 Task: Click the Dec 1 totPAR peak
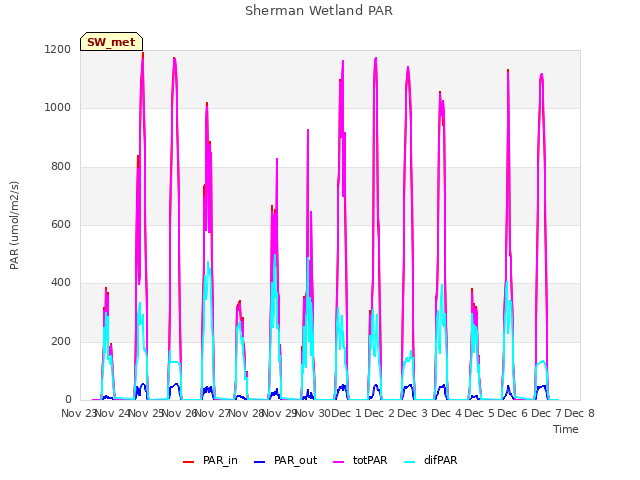[376, 60]
